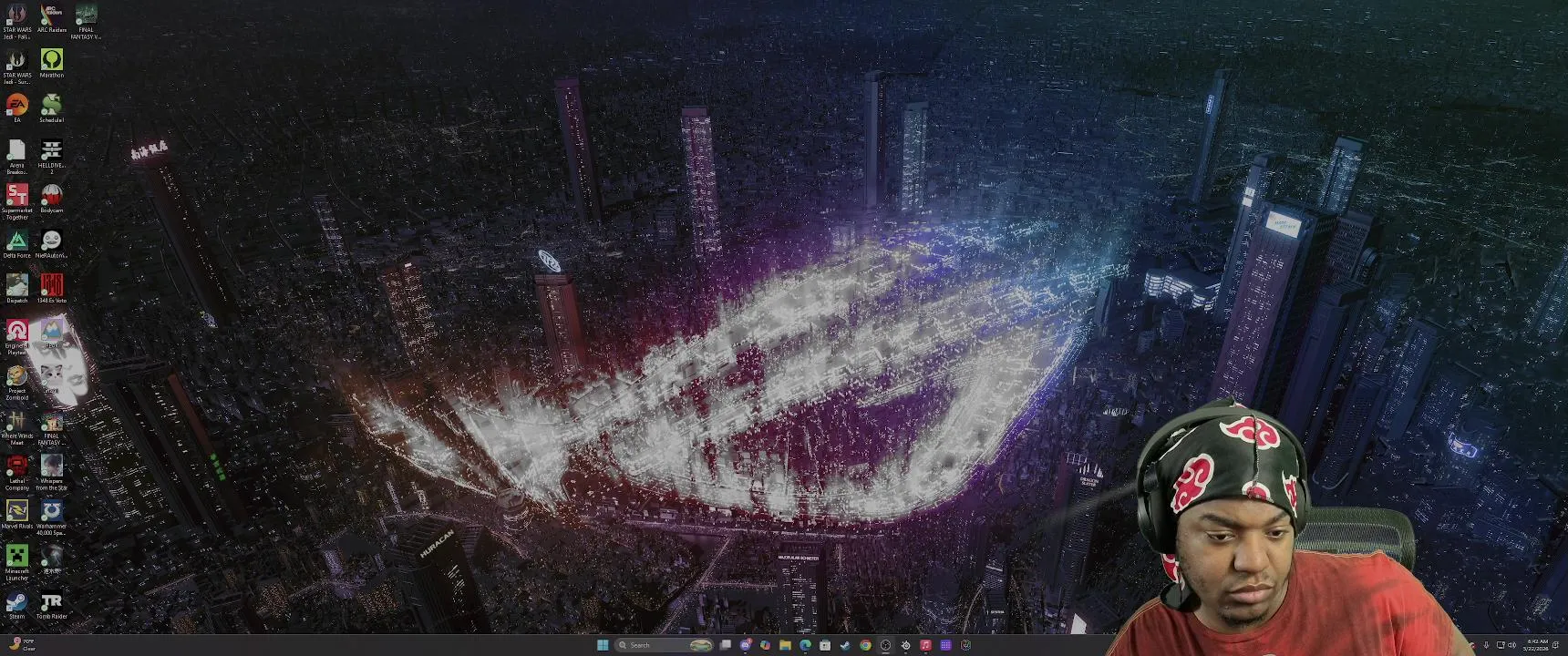The image size is (1568, 656).
Task: Open File Explorer from the taskbar
Action: 785,645
